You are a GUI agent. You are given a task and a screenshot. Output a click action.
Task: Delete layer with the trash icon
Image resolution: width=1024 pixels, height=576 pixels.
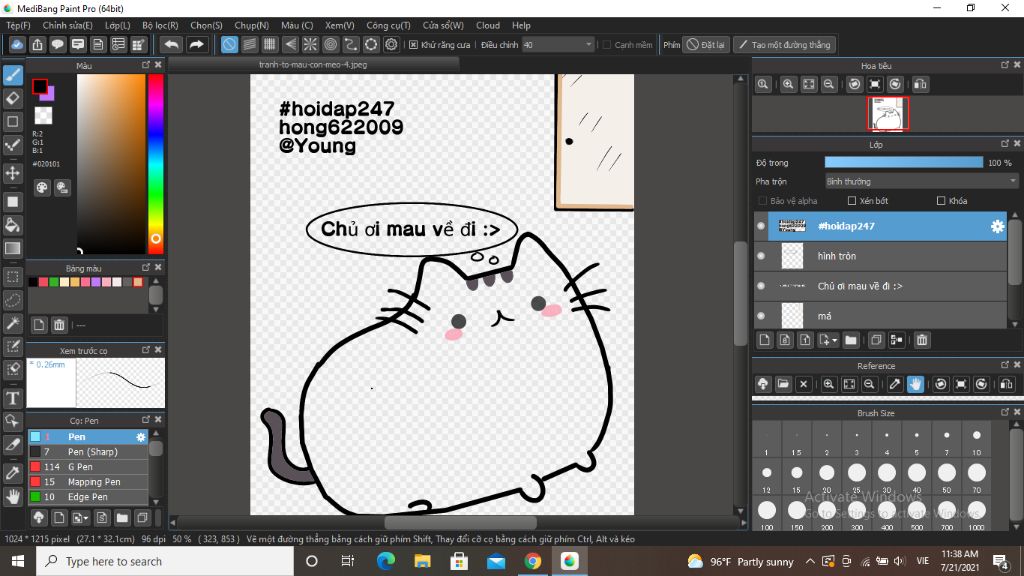click(921, 340)
